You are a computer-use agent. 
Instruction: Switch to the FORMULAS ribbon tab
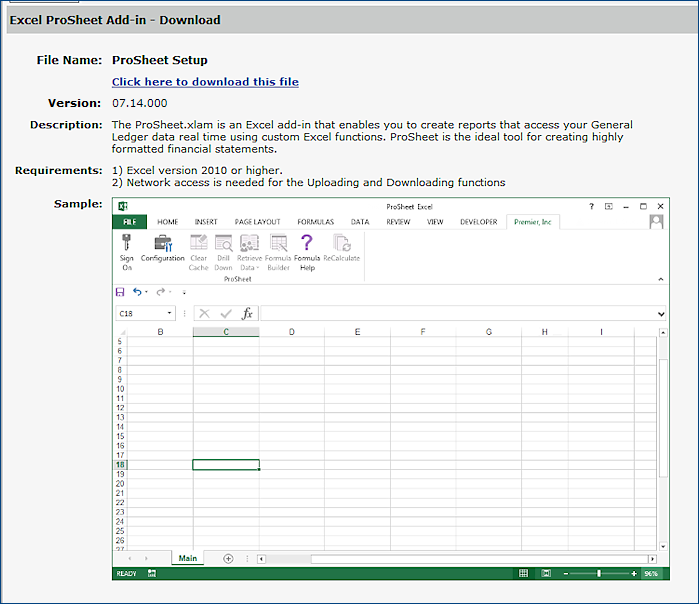(x=315, y=222)
